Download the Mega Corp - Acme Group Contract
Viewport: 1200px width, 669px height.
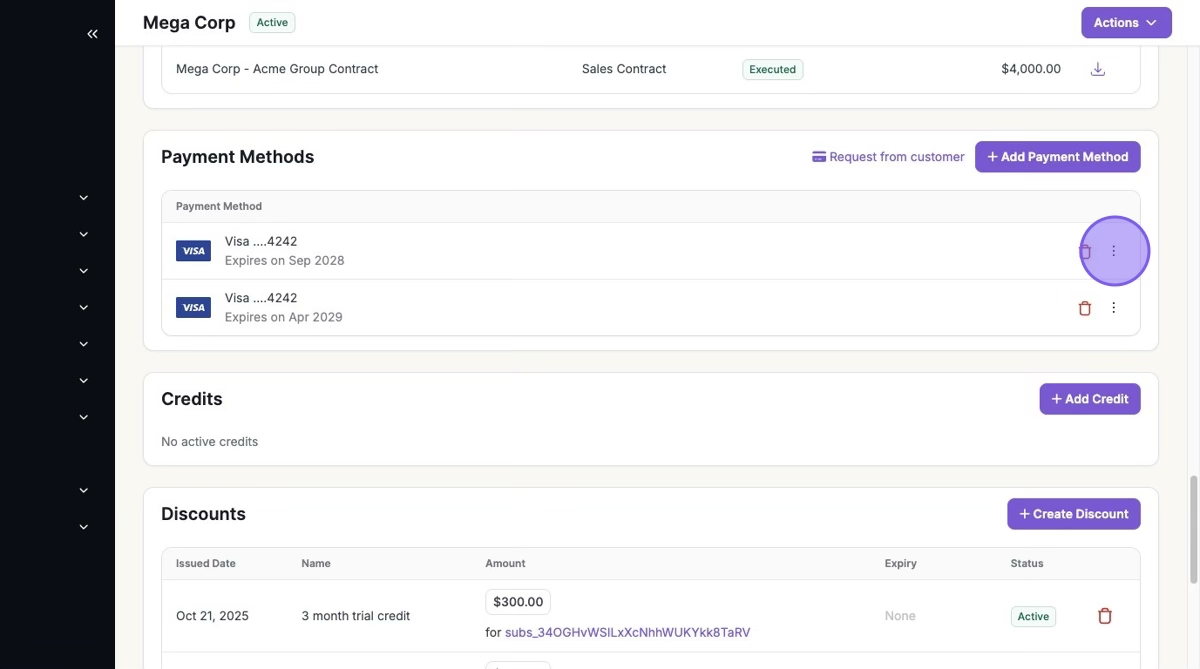pos(1098,69)
